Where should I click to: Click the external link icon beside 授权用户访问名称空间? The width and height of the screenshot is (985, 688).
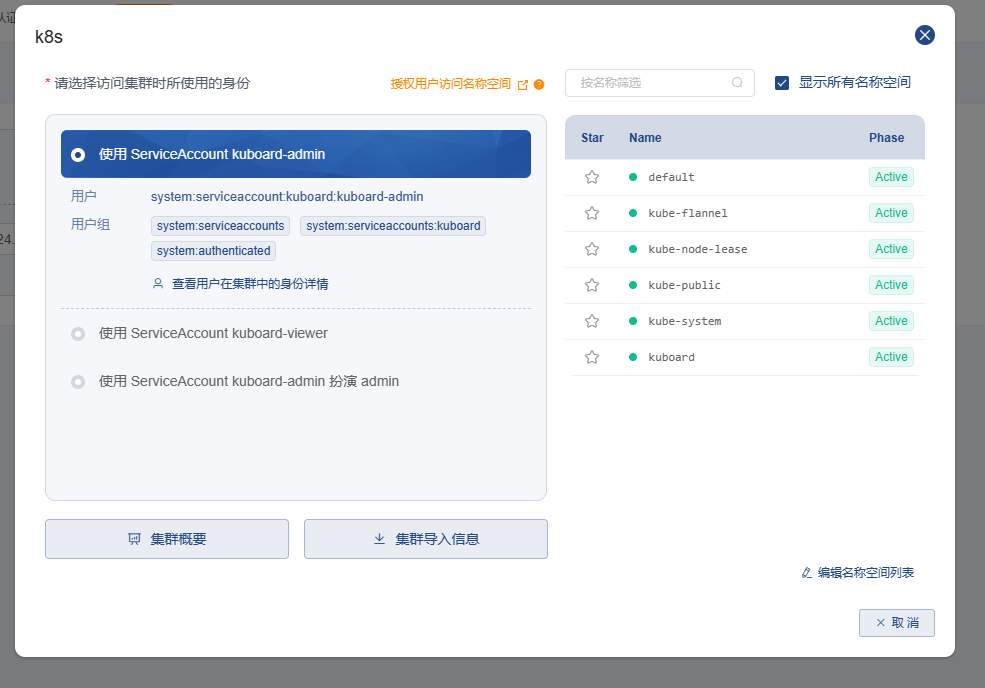(x=523, y=84)
